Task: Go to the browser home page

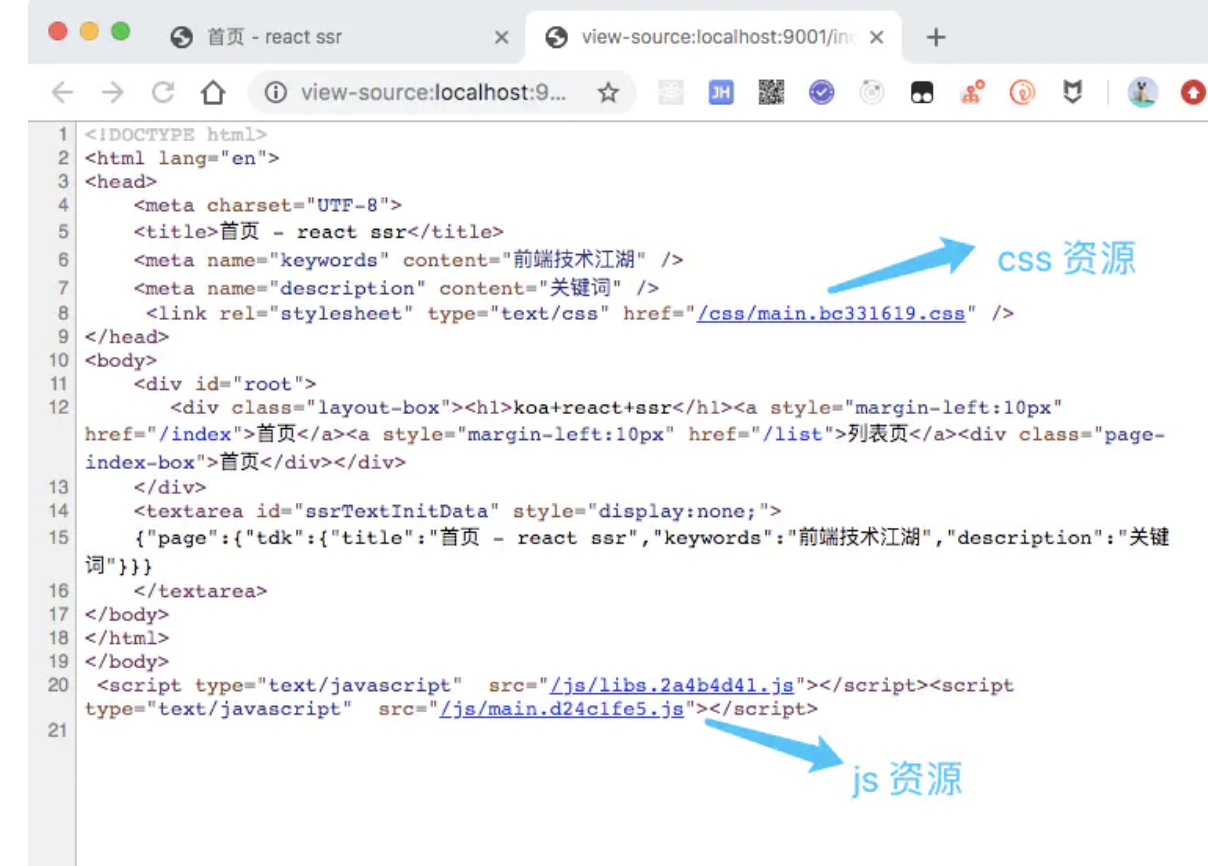Action: point(213,93)
